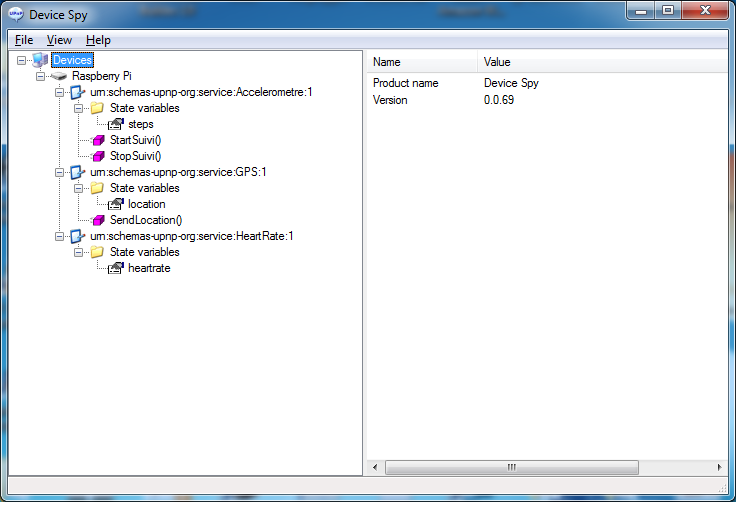Collapse the Accelerometre service node

[x=60, y=92]
